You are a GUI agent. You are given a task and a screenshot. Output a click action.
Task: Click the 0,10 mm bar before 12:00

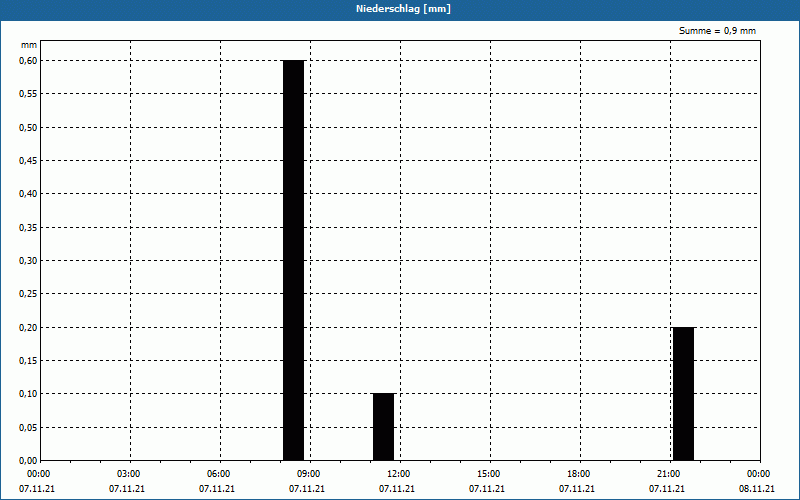click(x=383, y=427)
